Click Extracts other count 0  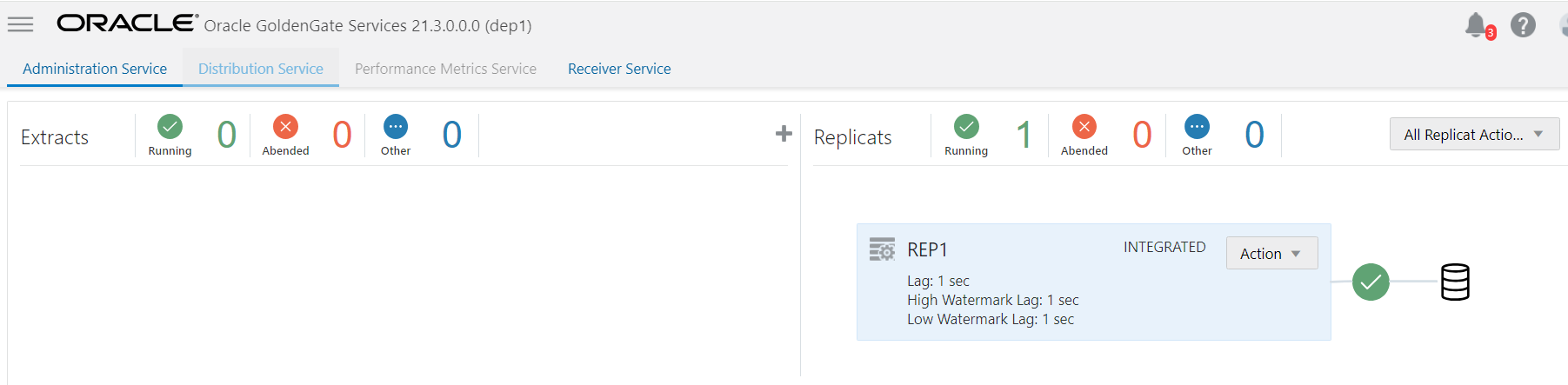(451, 135)
